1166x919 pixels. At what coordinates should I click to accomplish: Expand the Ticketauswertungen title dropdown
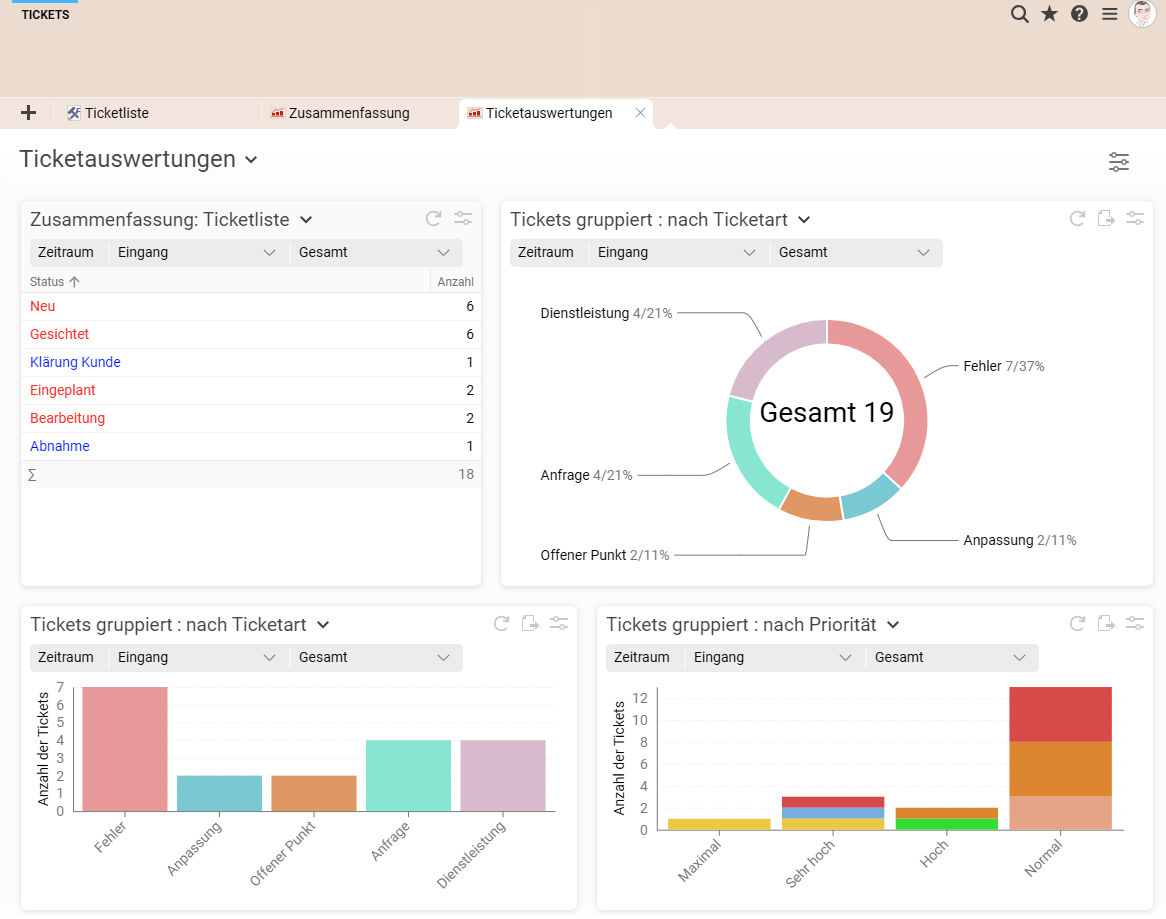pos(251,160)
